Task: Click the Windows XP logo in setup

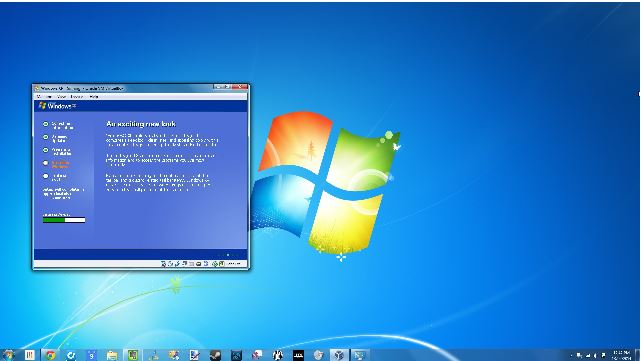Action: (x=57, y=106)
